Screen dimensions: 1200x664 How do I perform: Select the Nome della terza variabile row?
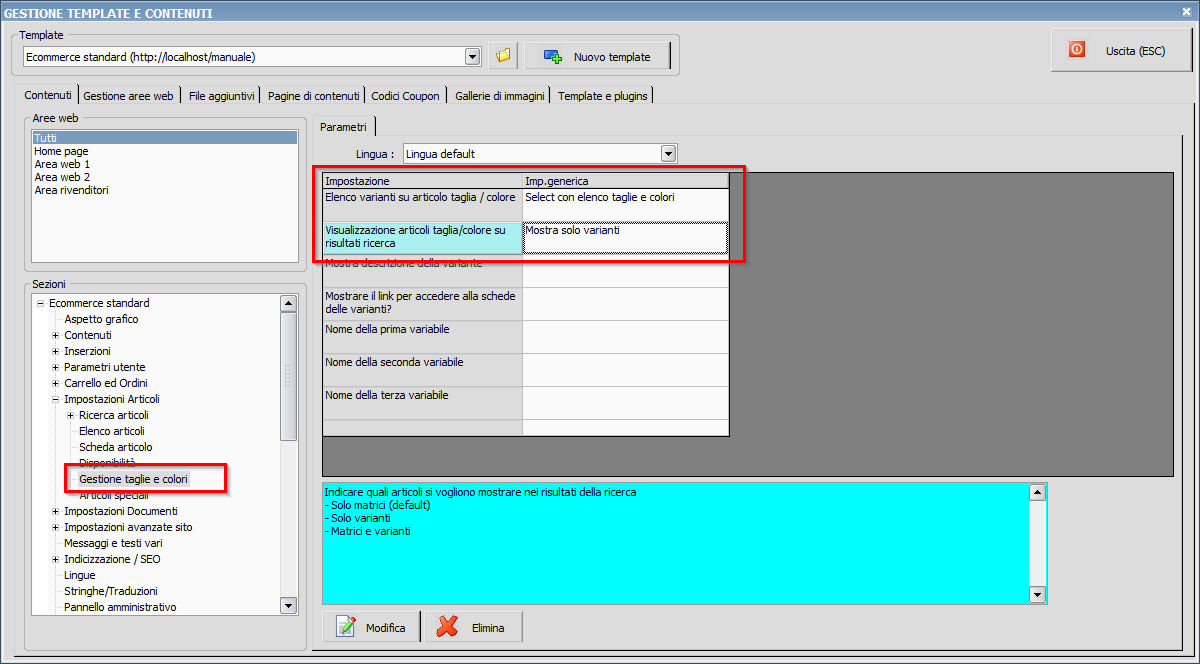pyautogui.click(x=422, y=403)
